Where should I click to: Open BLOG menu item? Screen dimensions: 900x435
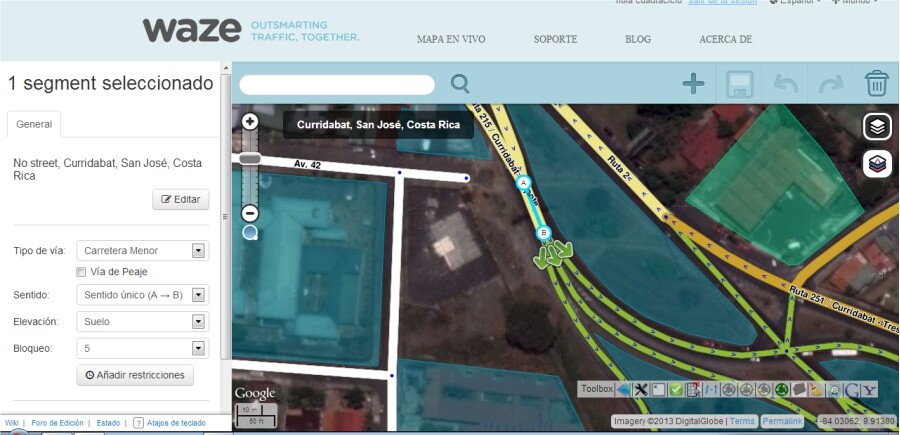638,40
